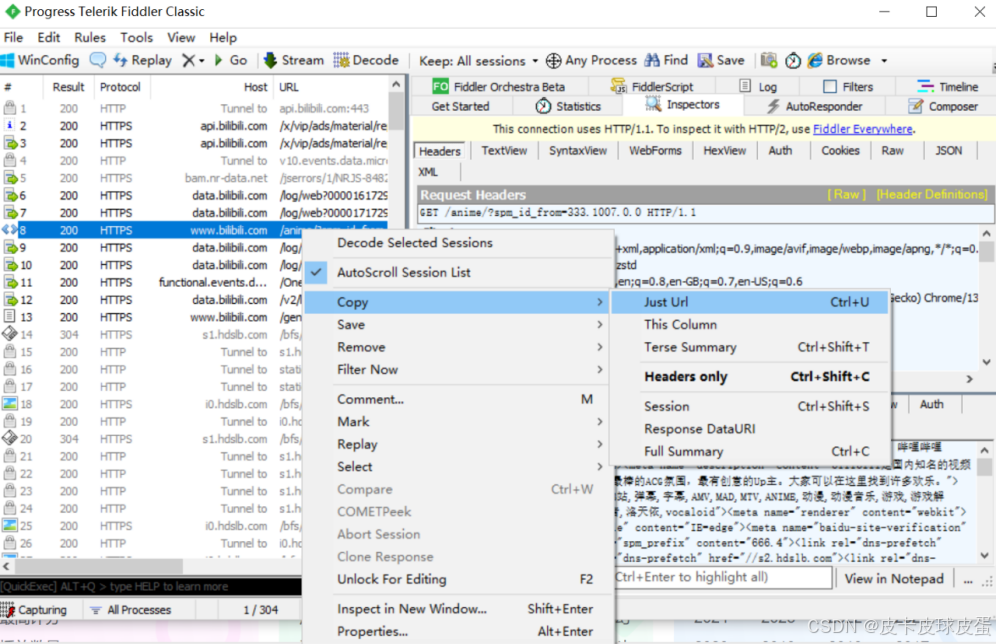Click the Any Process target icon

click(x=553, y=61)
